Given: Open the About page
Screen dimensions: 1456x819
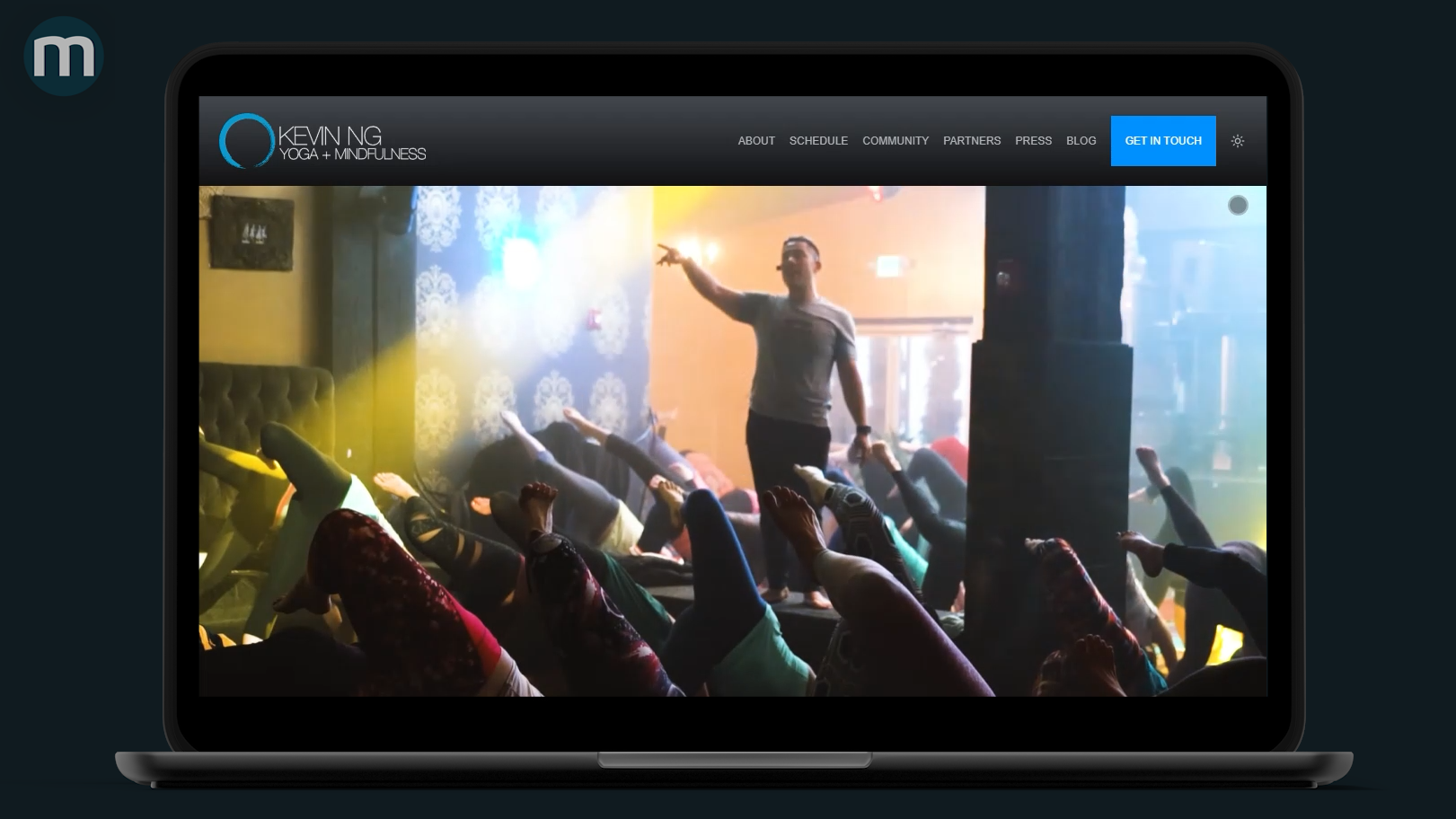Looking at the screenshot, I should coord(755,141).
